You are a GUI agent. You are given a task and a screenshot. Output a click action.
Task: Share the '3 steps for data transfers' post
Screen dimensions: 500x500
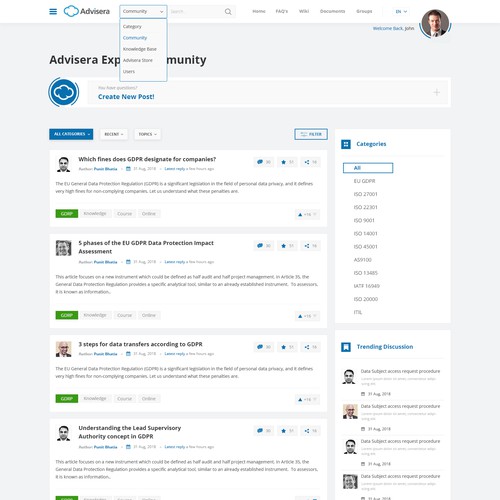coord(307,347)
